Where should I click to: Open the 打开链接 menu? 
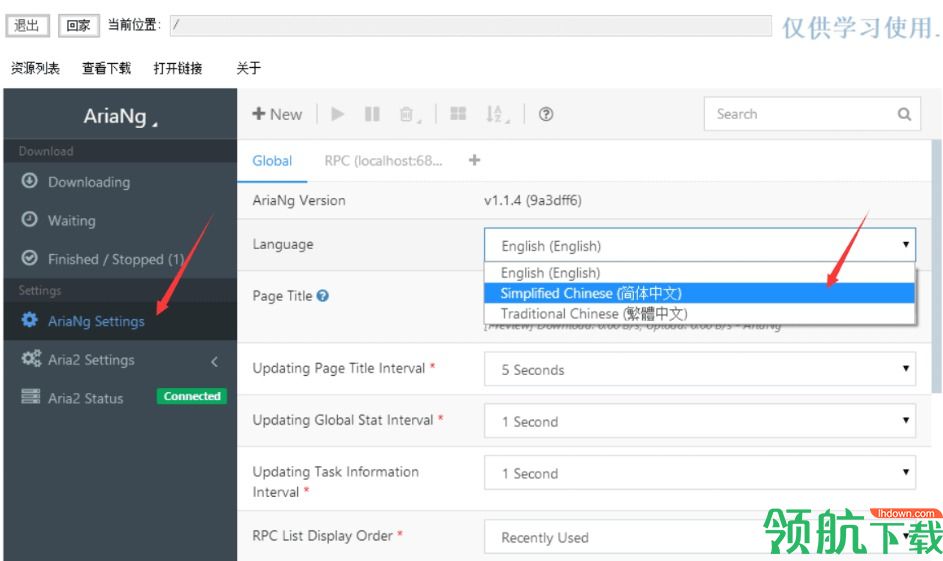[178, 68]
